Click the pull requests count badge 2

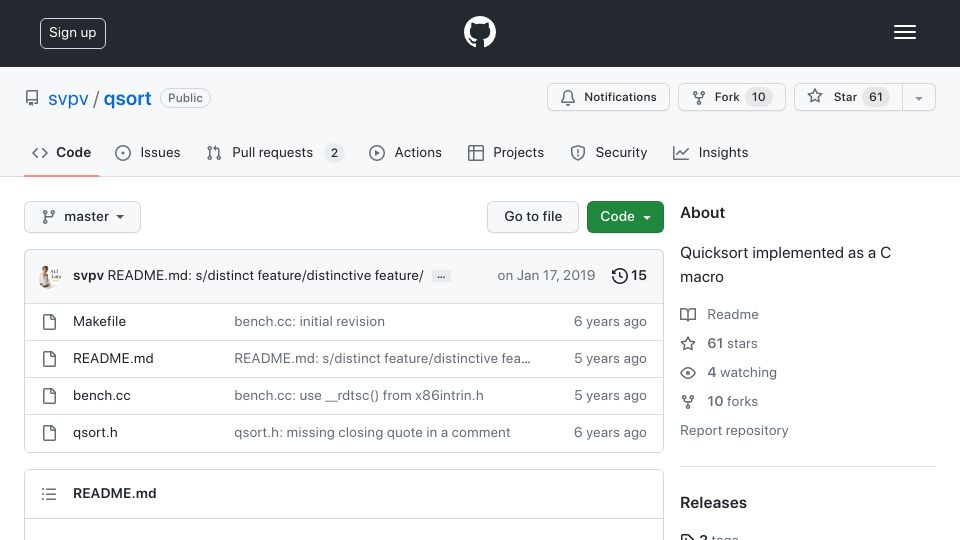click(334, 153)
